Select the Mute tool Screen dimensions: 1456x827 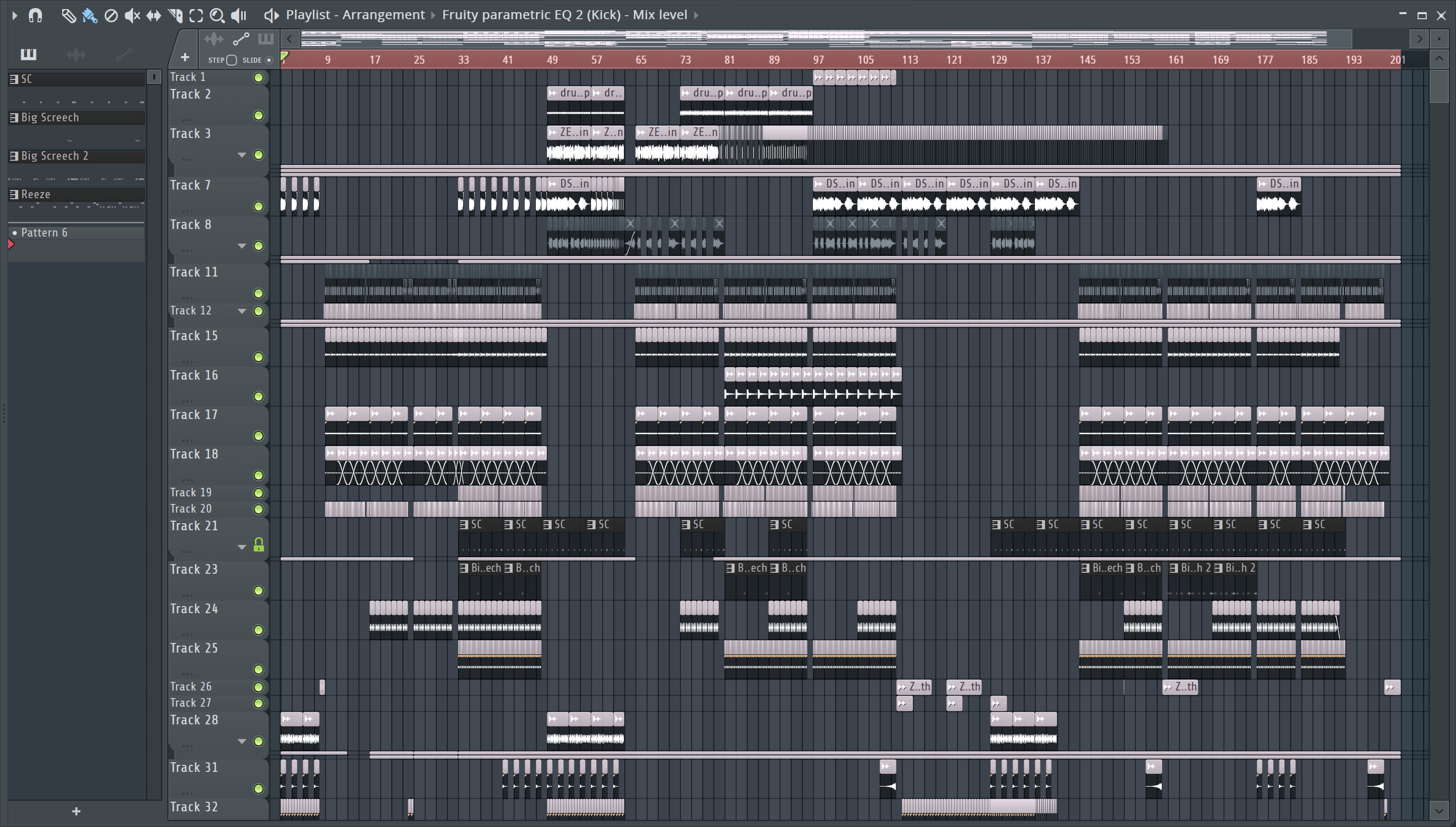point(132,15)
